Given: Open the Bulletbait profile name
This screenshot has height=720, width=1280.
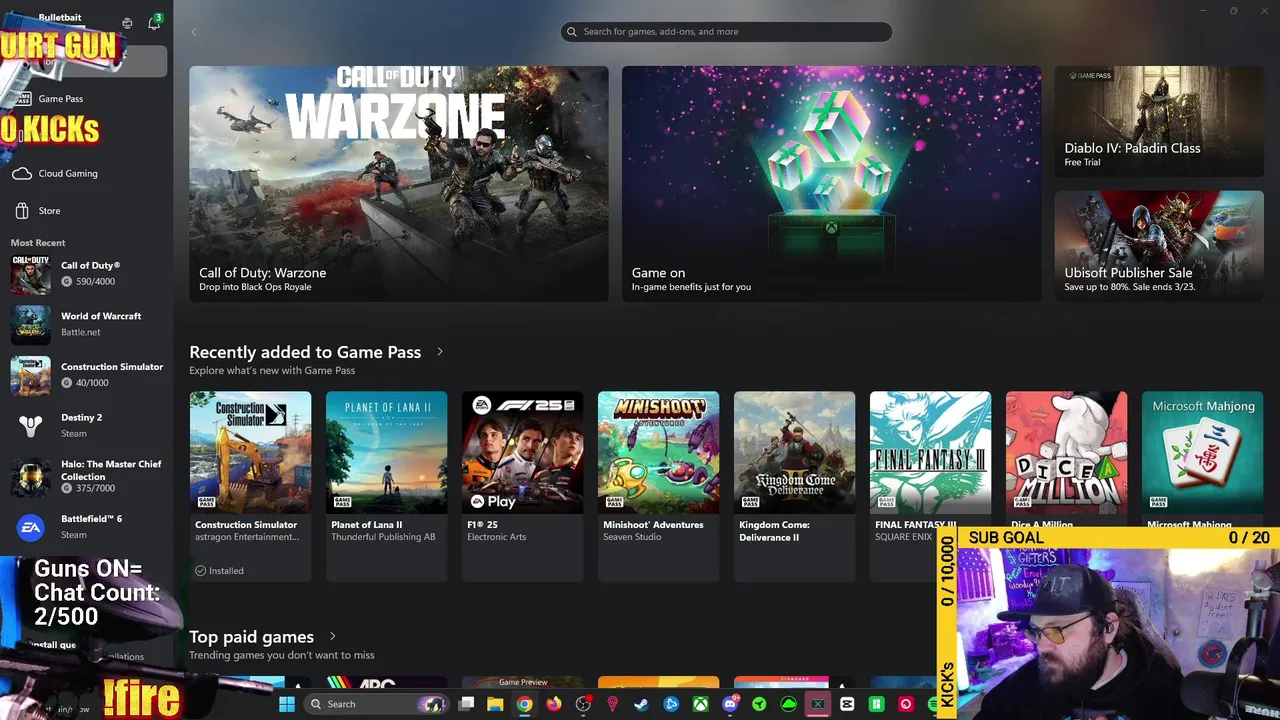Looking at the screenshot, I should coord(60,17).
